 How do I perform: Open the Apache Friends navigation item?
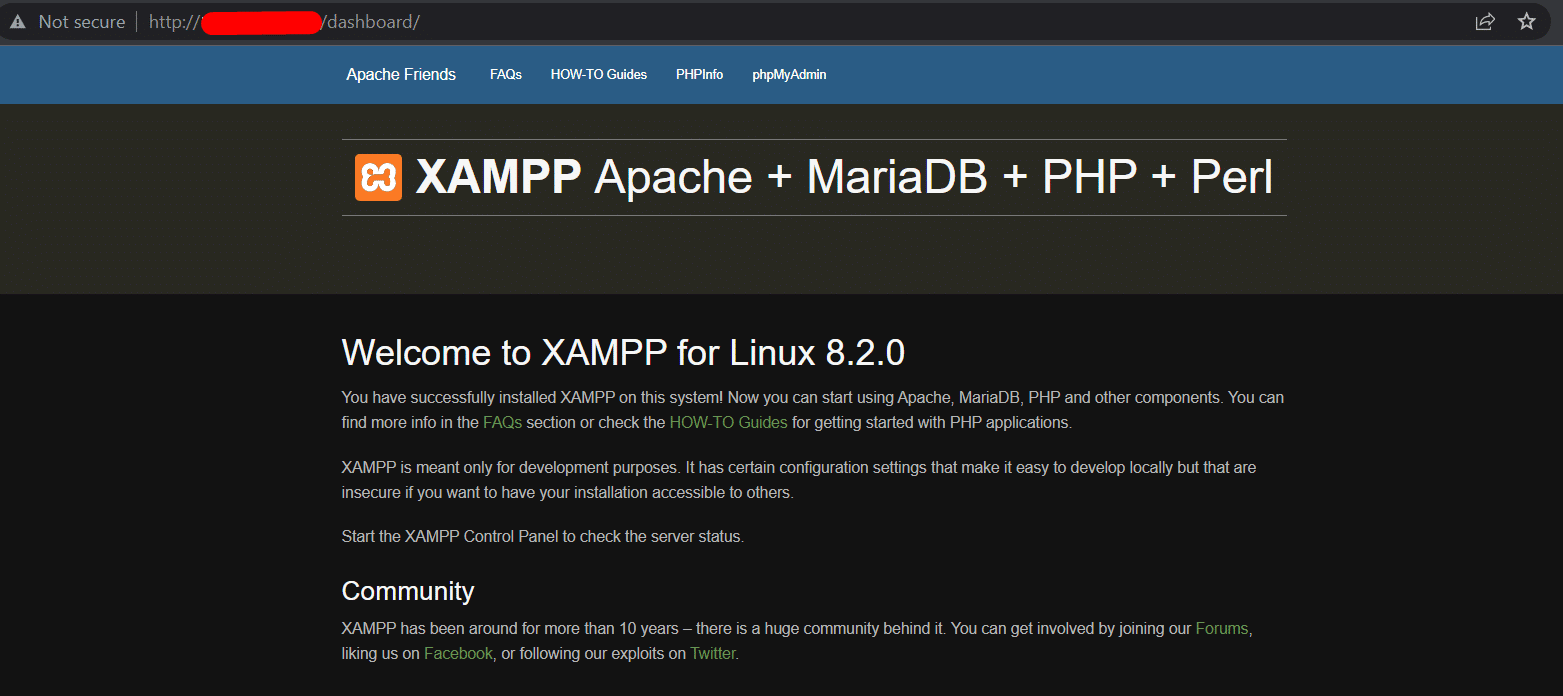click(400, 74)
